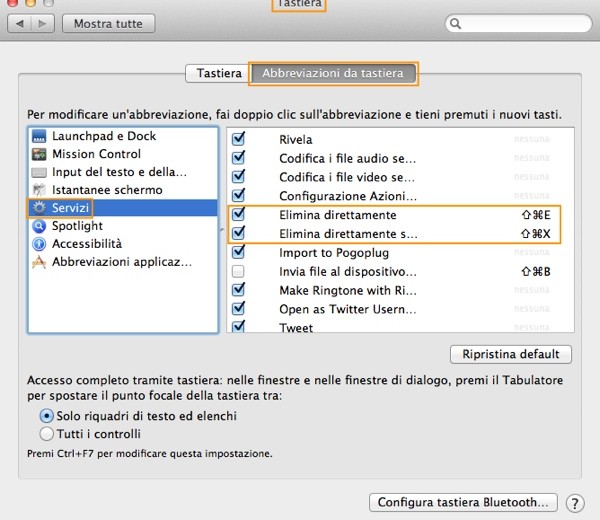
Task: Click the Mostra tutte button
Action: (108, 23)
